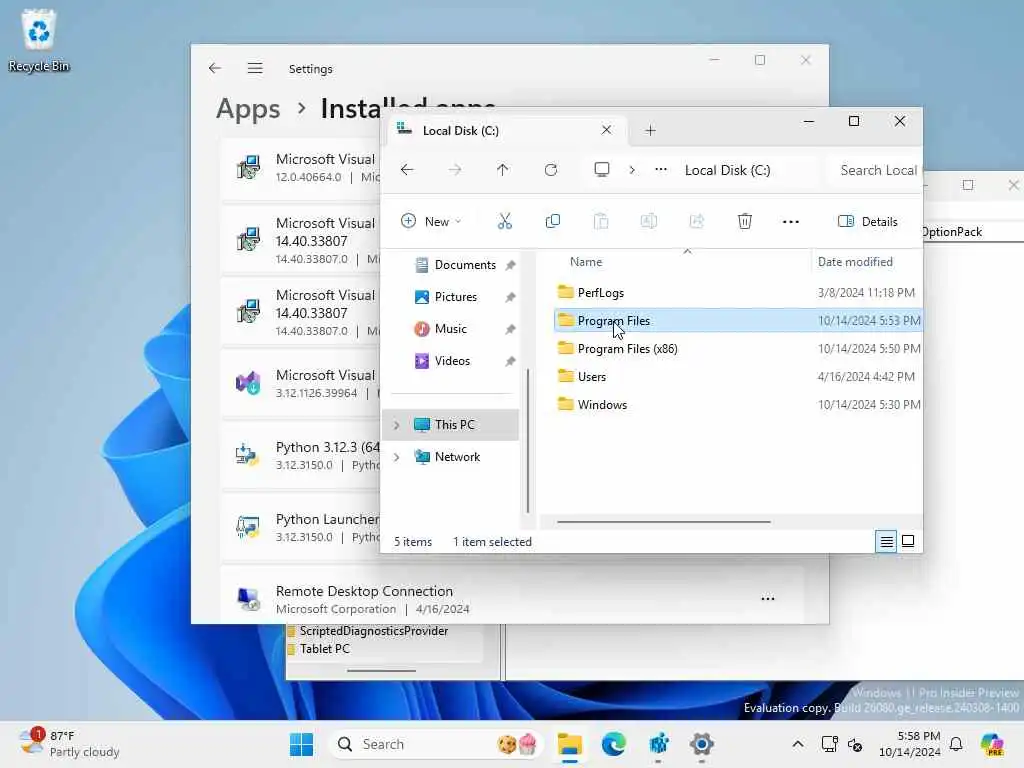Open the Settings hamburger navigation menu

[255, 68]
